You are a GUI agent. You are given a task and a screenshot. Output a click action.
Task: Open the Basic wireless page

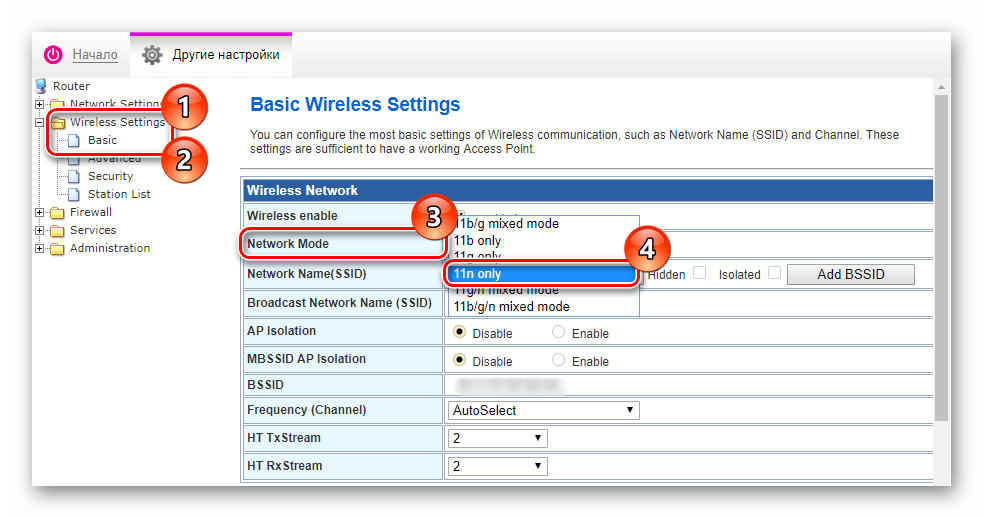(102, 140)
